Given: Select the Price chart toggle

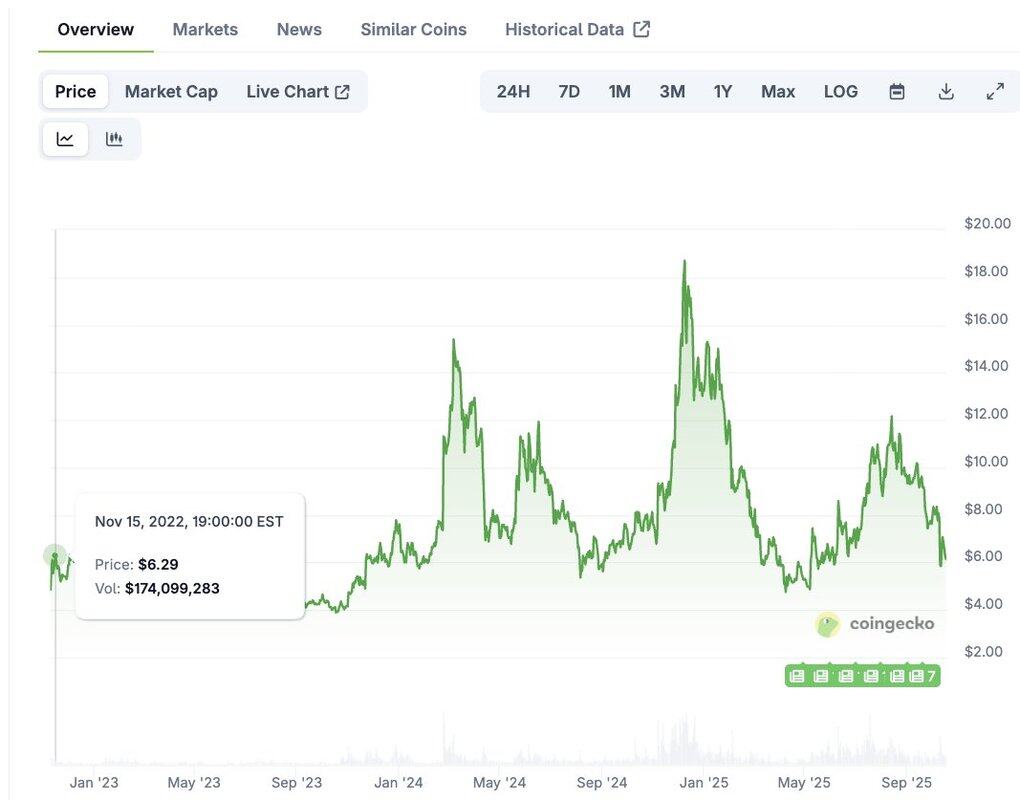Looking at the screenshot, I should (x=75, y=92).
